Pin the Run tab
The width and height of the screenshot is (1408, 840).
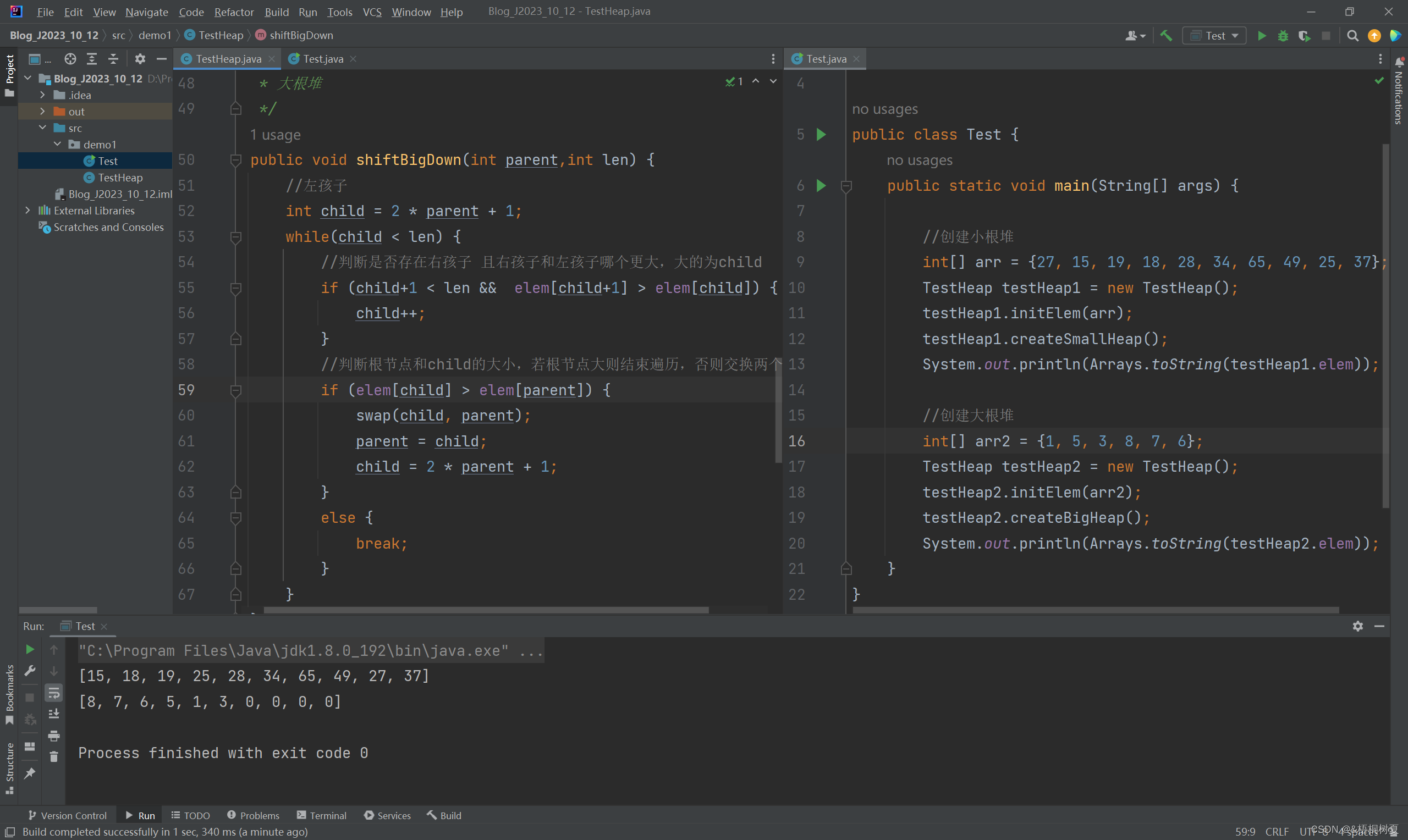click(x=30, y=772)
